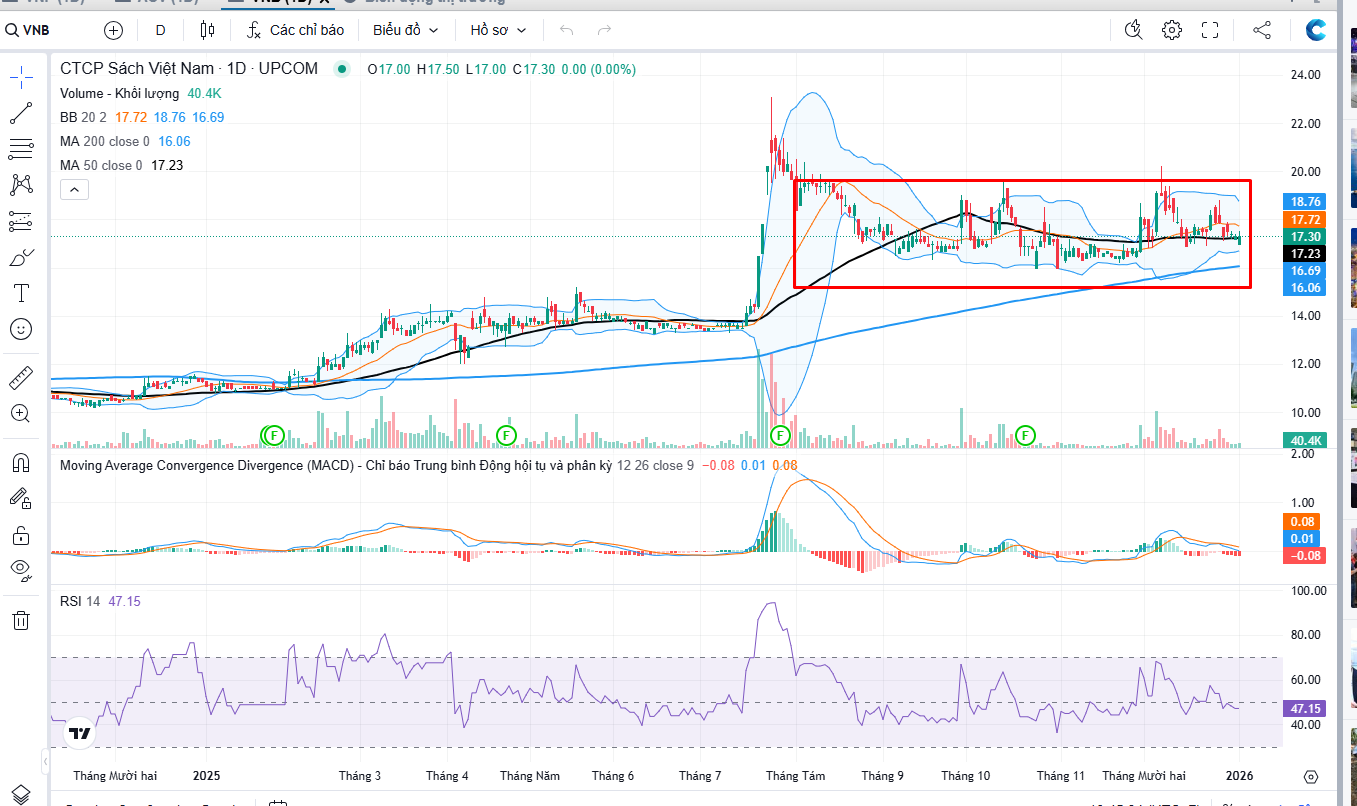Activate the ruler measure tool
The image size is (1357, 806).
pos(21,378)
